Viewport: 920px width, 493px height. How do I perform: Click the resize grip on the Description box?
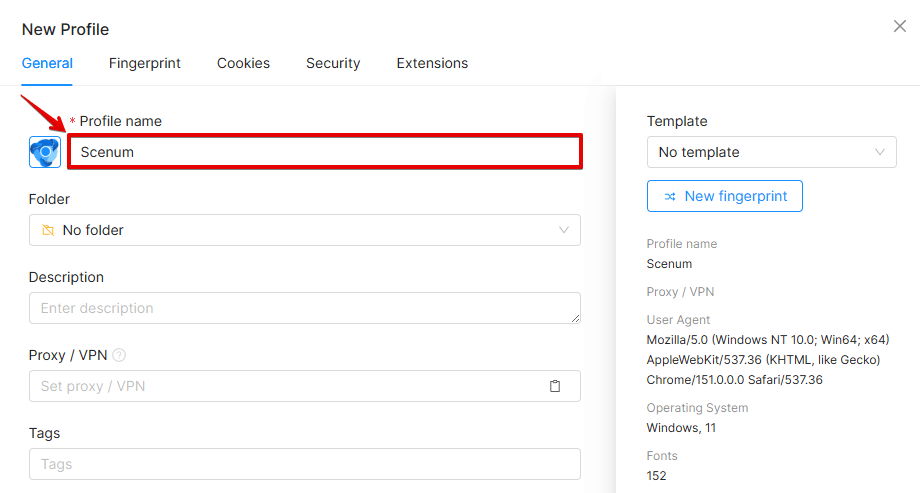575,318
